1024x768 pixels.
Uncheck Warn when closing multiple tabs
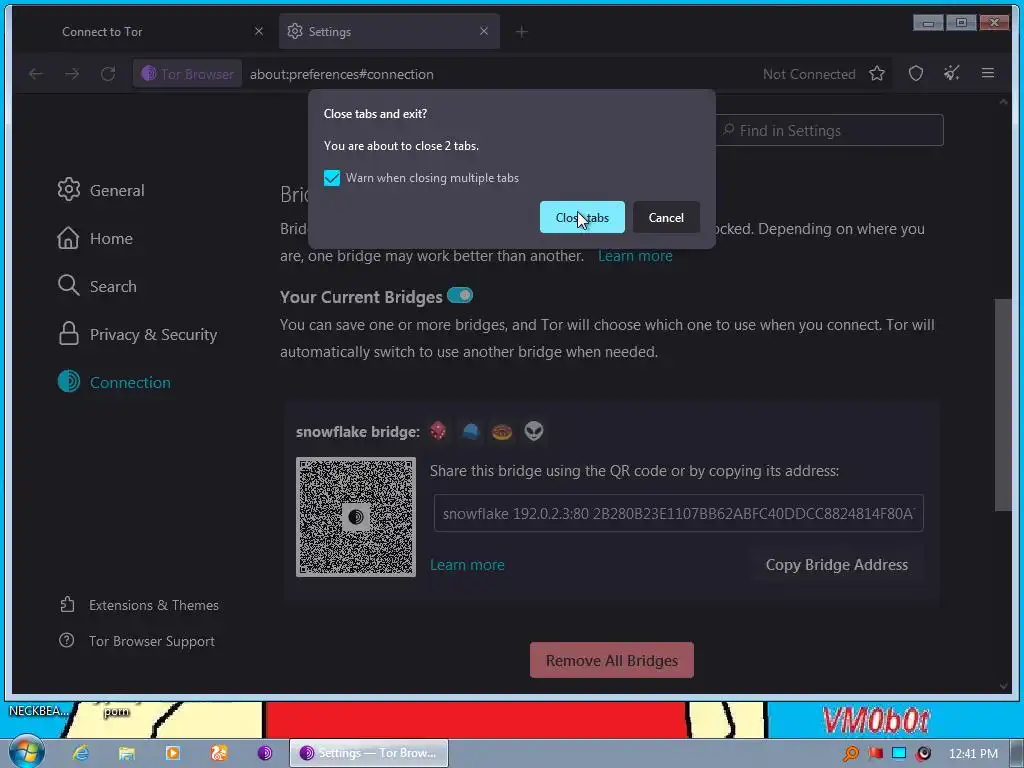tap(332, 178)
